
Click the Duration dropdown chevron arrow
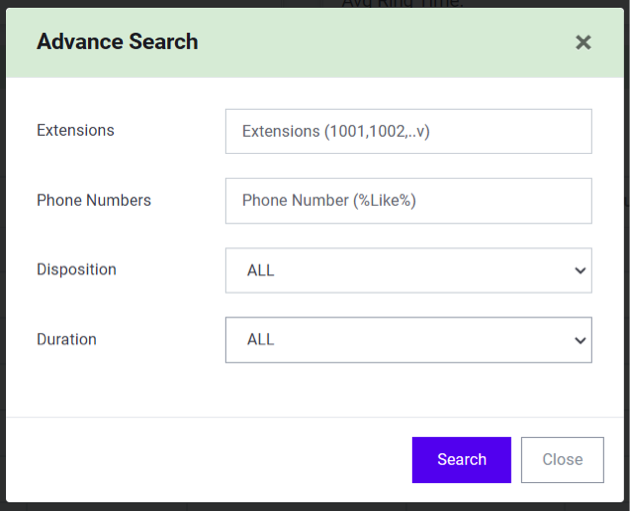coord(580,340)
